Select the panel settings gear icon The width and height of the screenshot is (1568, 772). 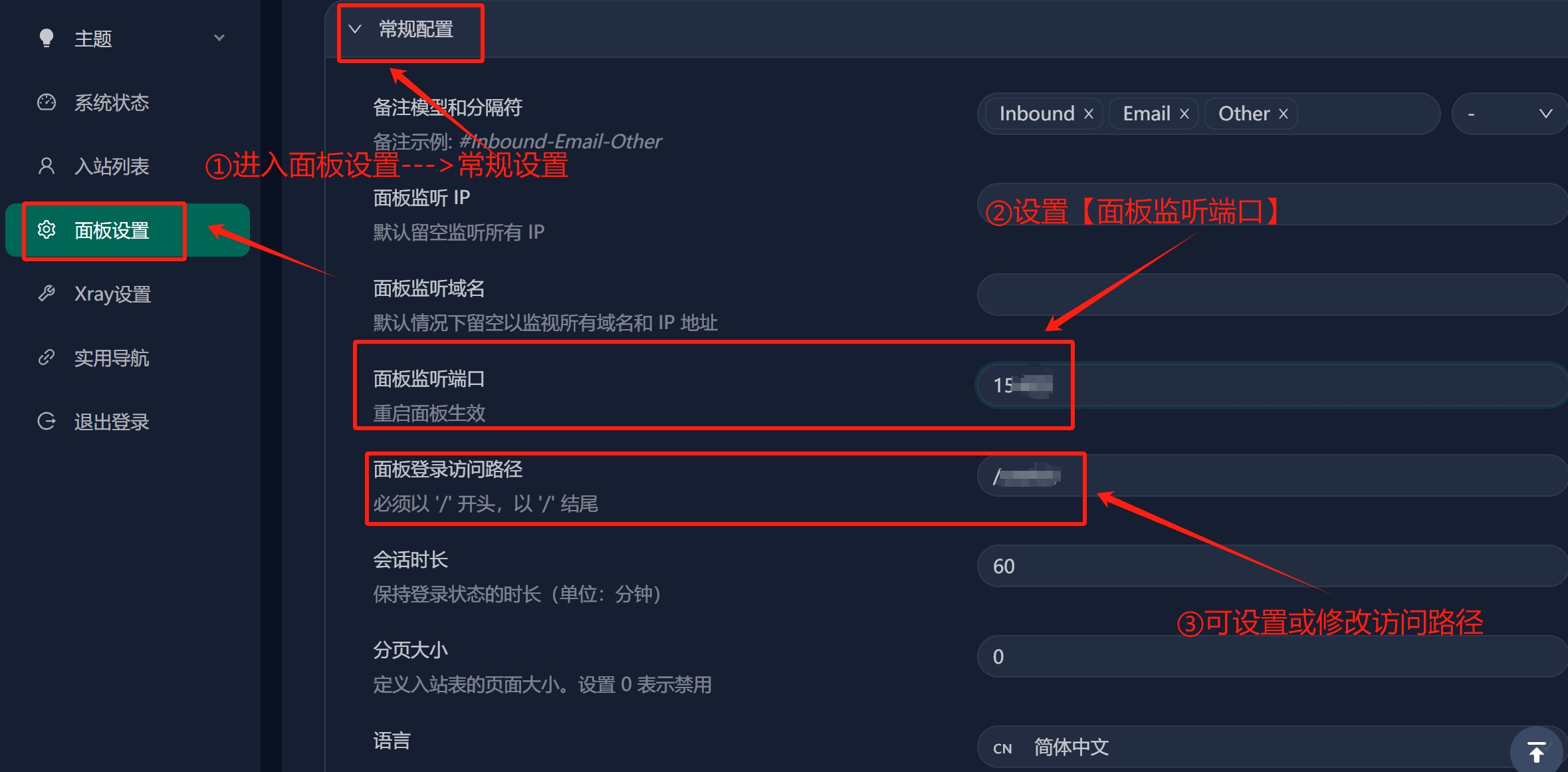pyautogui.click(x=46, y=229)
